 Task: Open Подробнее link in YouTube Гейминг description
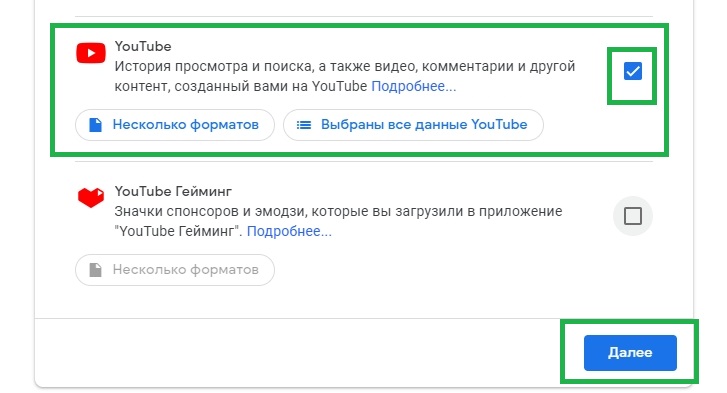click(x=289, y=231)
